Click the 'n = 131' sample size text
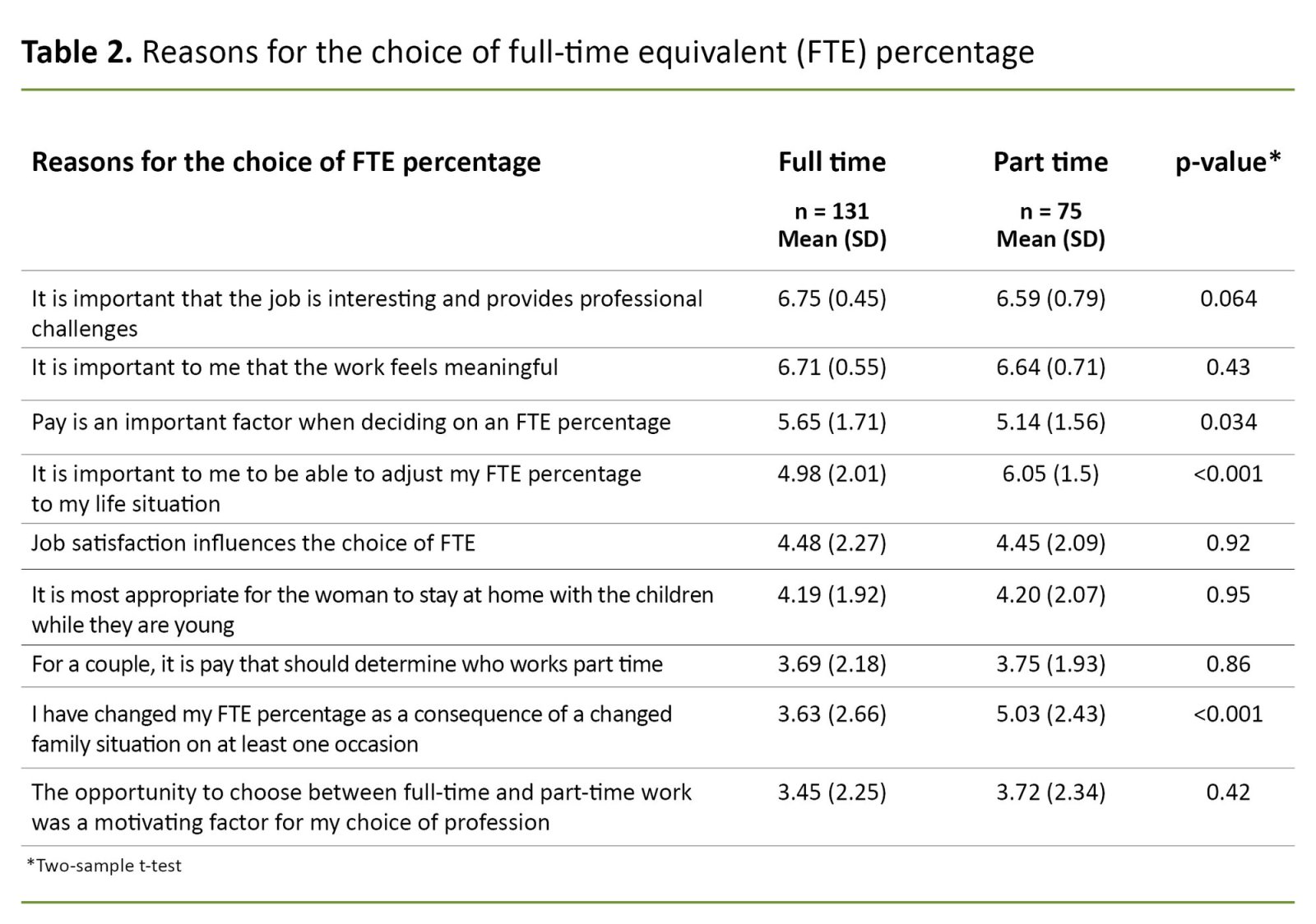This screenshot has width=1316, height=924. coord(832,211)
